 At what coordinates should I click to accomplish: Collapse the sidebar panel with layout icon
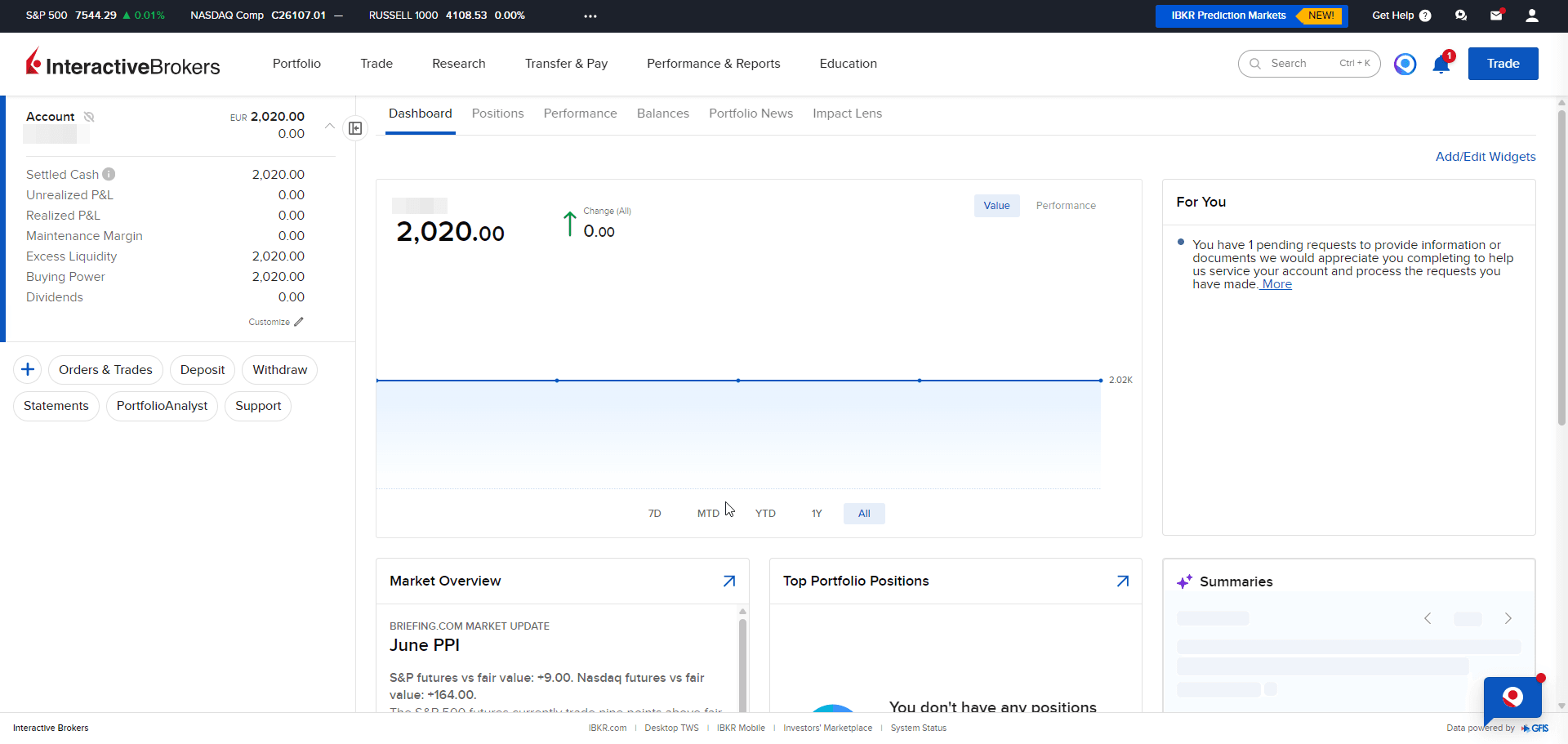coord(355,128)
